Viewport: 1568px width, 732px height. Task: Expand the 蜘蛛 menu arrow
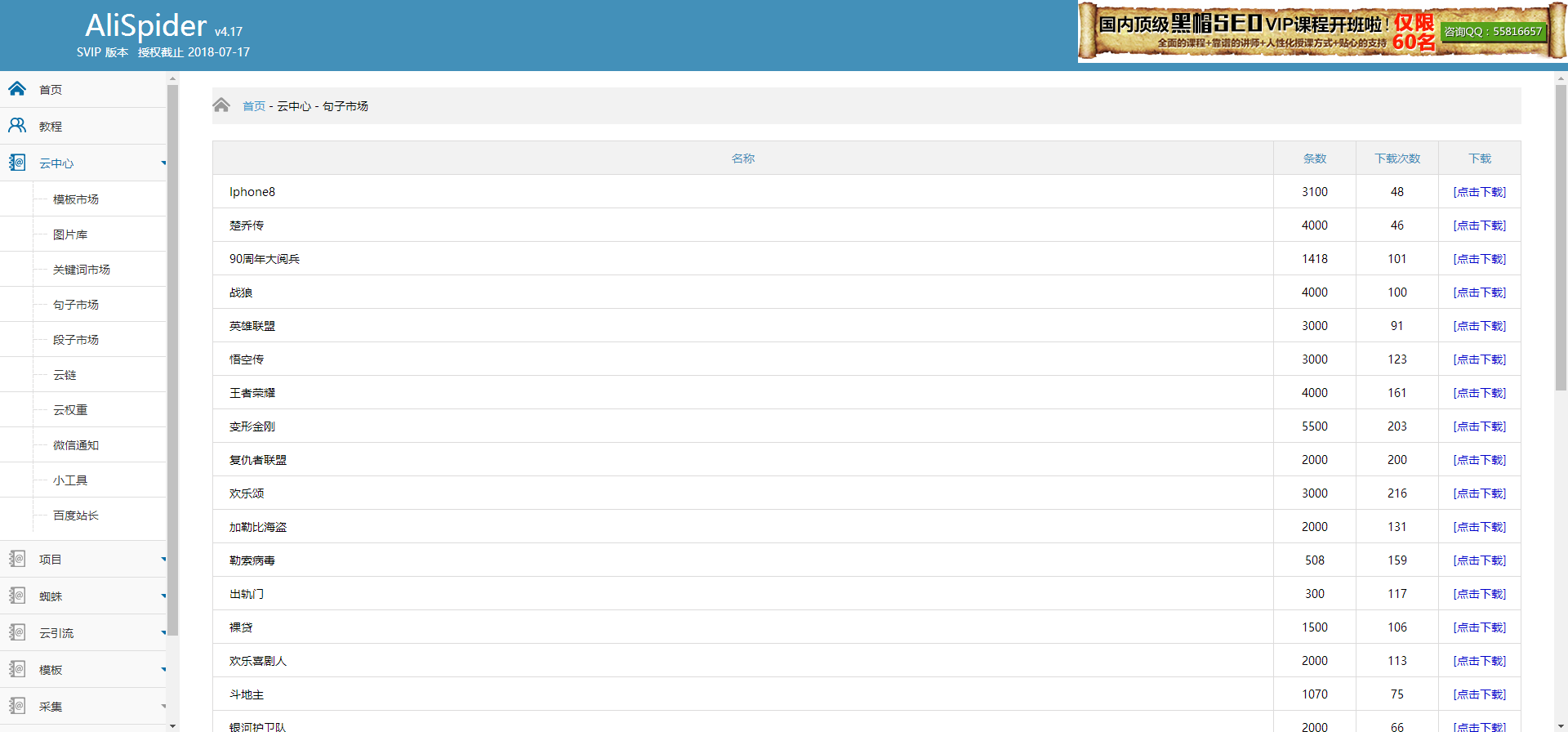pyautogui.click(x=163, y=596)
